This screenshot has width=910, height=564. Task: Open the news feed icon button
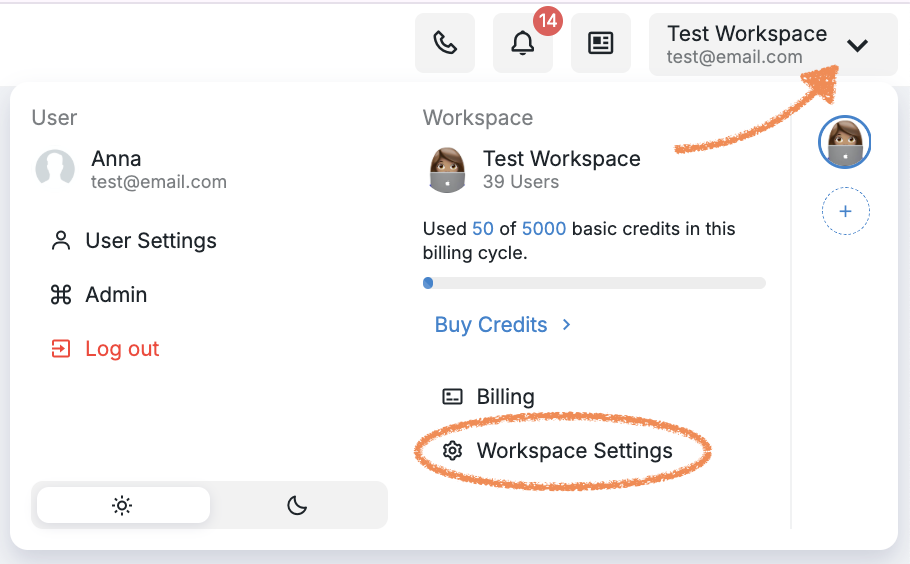pyautogui.click(x=601, y=44)
